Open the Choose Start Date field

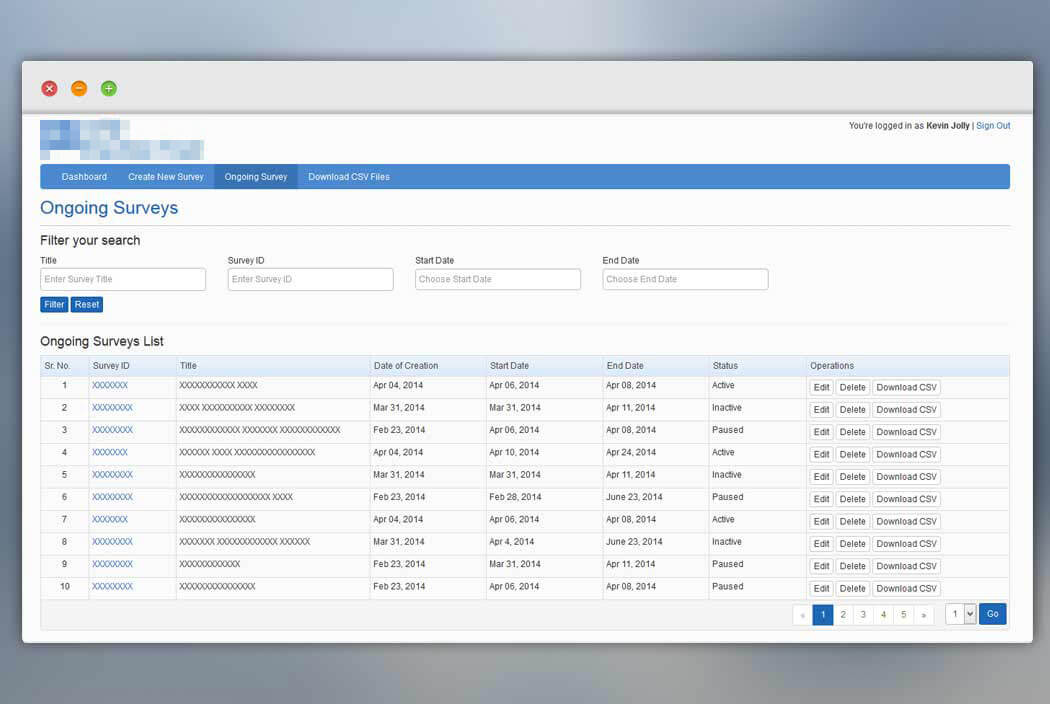tap(498, 279)
